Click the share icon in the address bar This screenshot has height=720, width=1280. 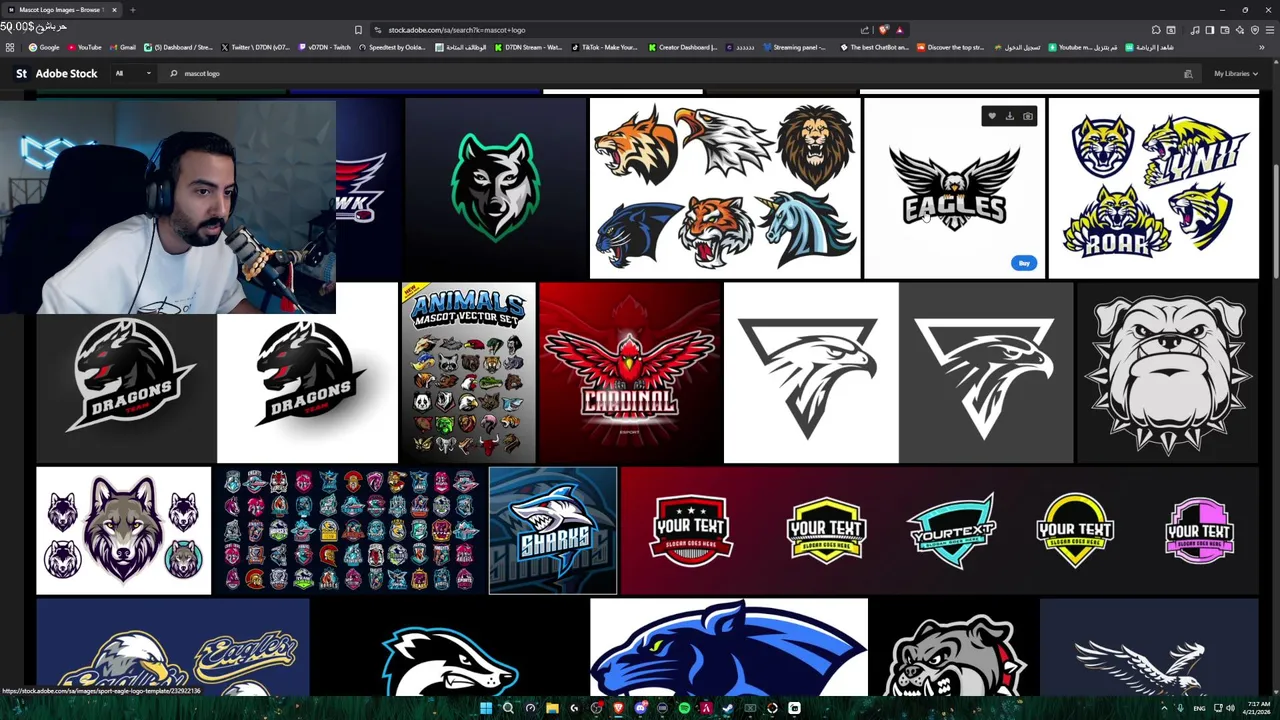click(x=864, y=30)
